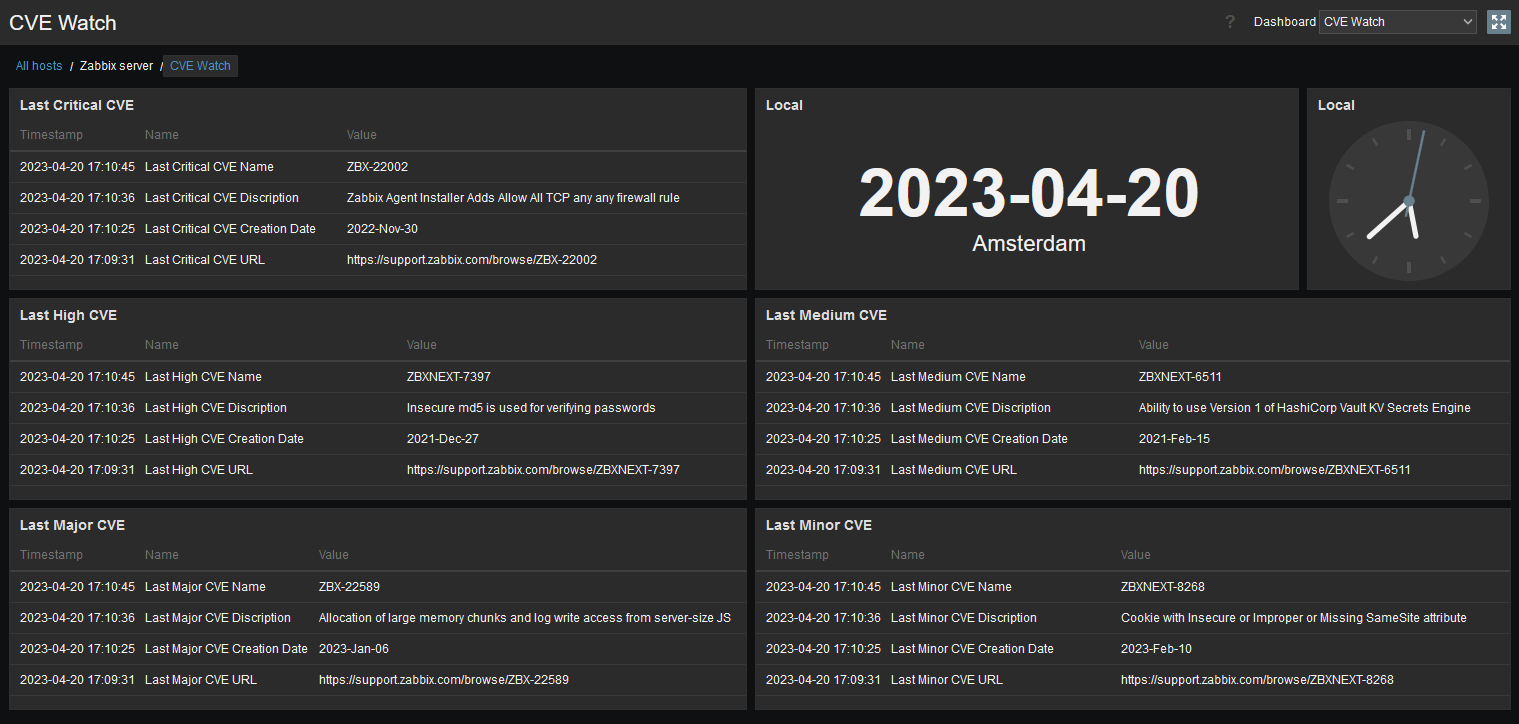Open Zabbix server breadcrumb

click(x=117, y=66)
